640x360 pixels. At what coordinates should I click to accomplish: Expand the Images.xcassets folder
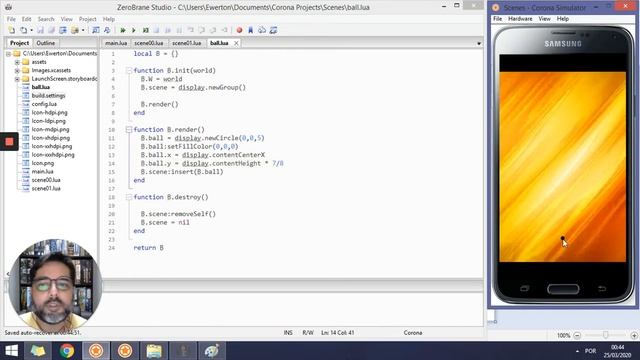(17, 71)
